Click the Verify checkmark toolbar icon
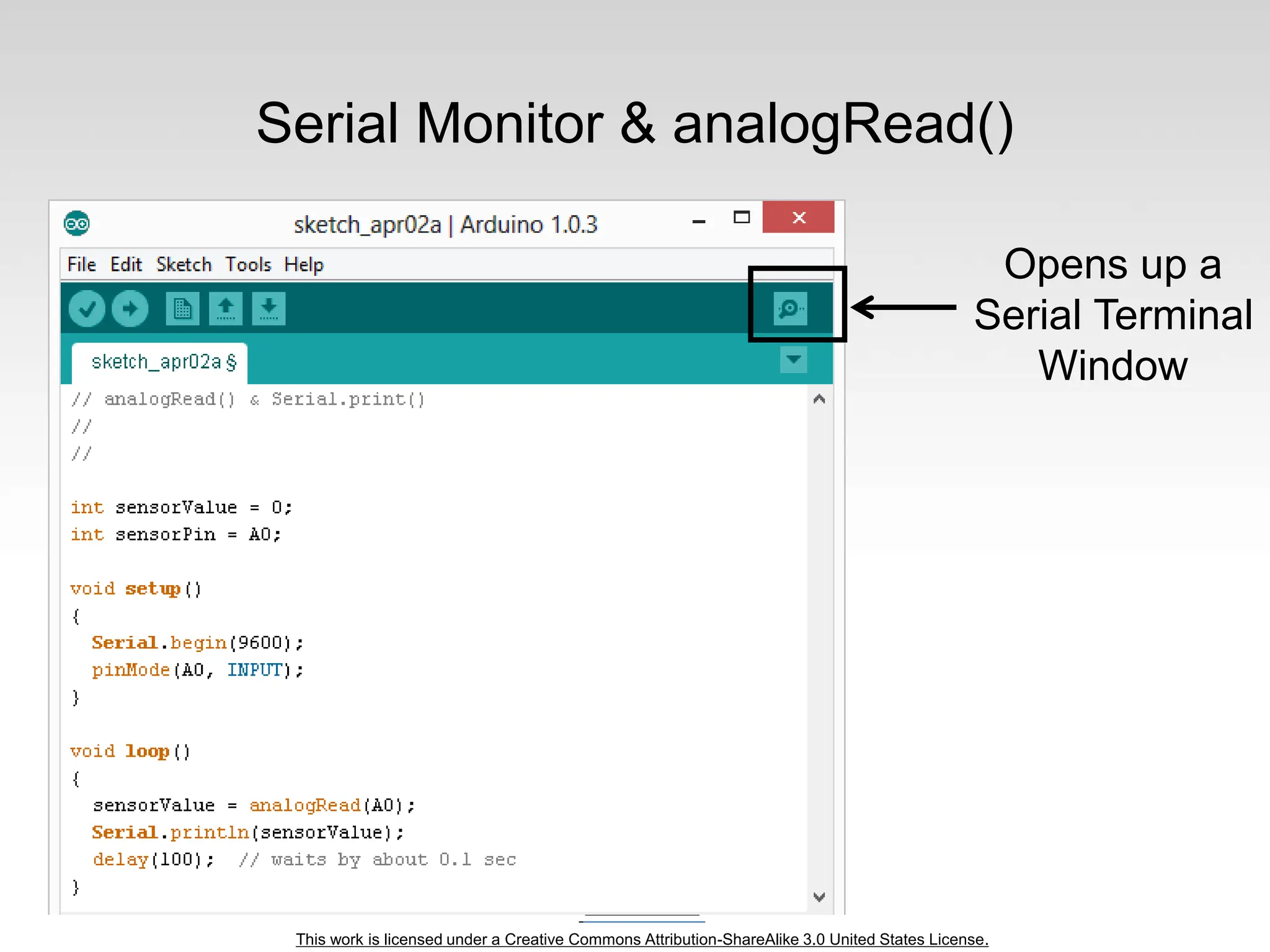The height and width of the screenshot is (952, 1270). 87,308
